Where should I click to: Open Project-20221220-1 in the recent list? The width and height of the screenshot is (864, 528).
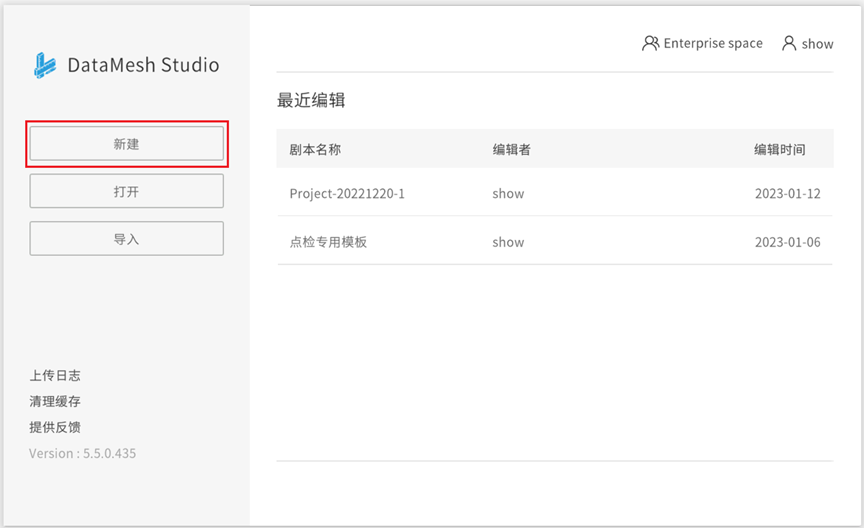pyautogui.click(x=347, y=193)
